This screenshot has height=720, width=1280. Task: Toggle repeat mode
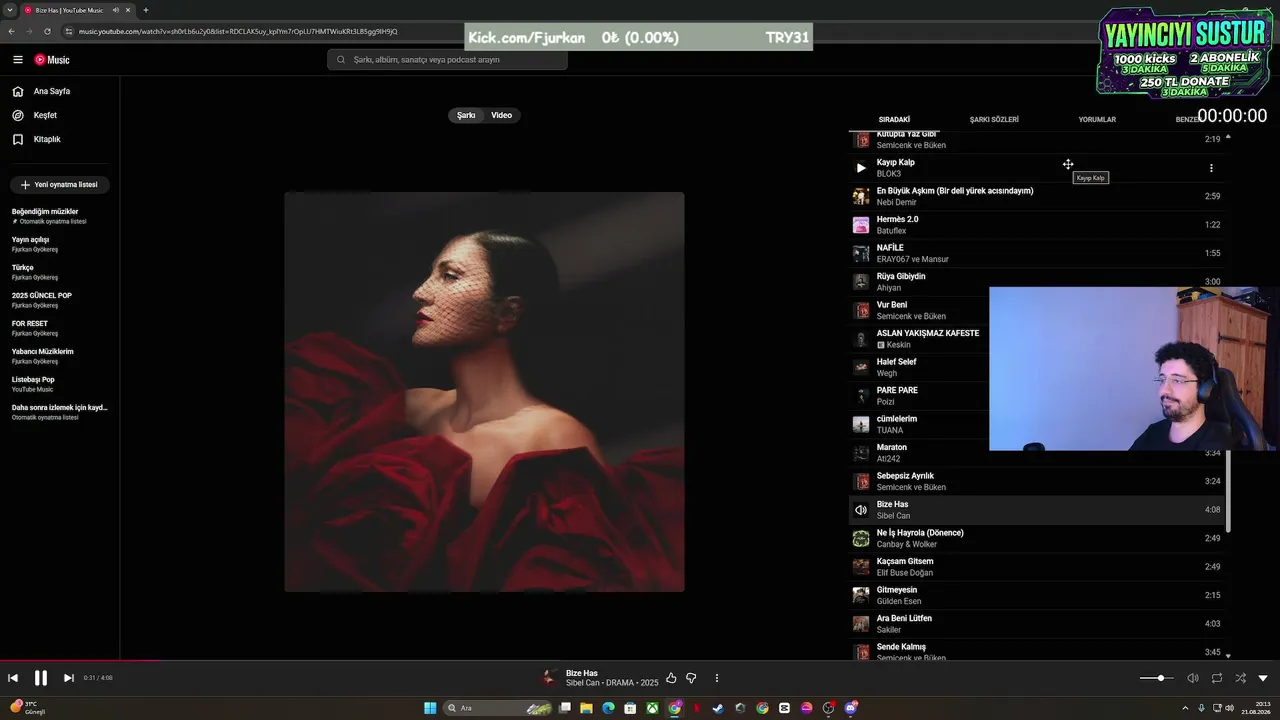[1217, 678]
